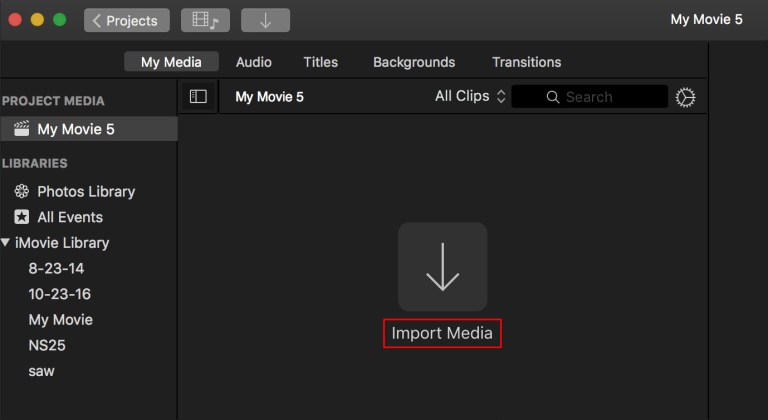Viewport: 768px width, 420px height.
Task: Select My Movie 5 under Project Media
Action: [x=89, y=129]
